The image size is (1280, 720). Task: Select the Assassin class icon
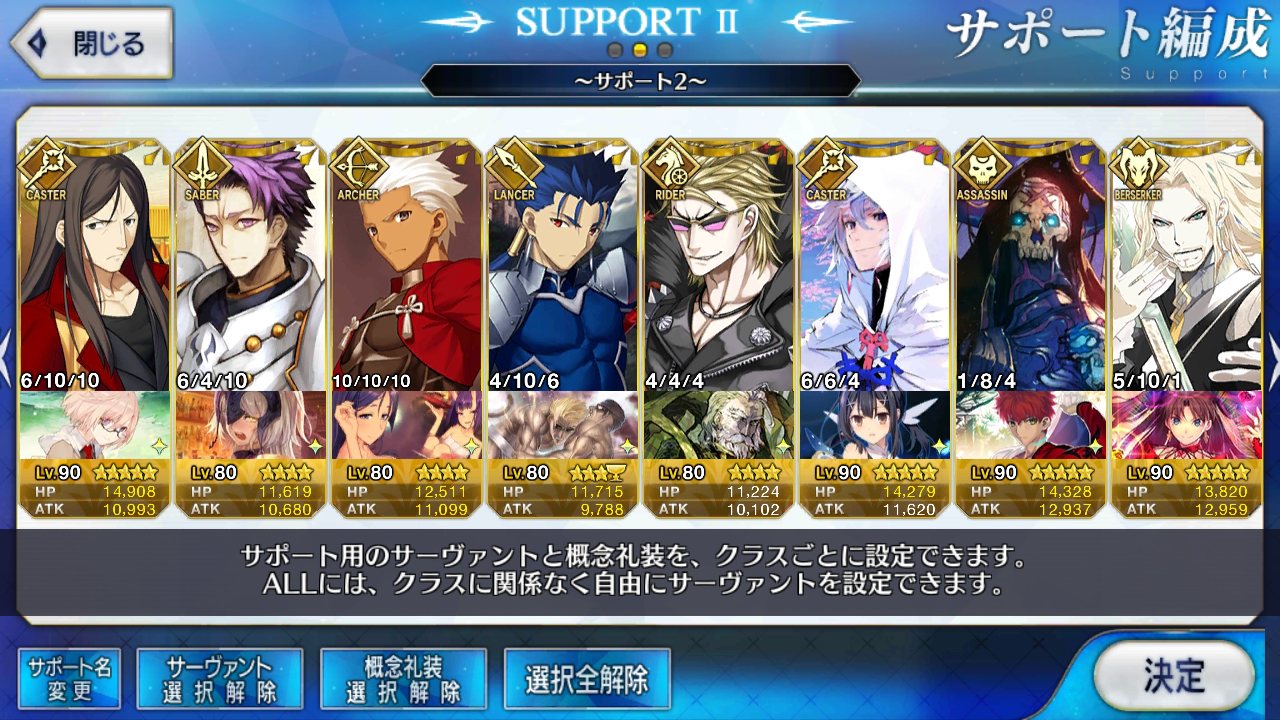[x=981, y=162]
